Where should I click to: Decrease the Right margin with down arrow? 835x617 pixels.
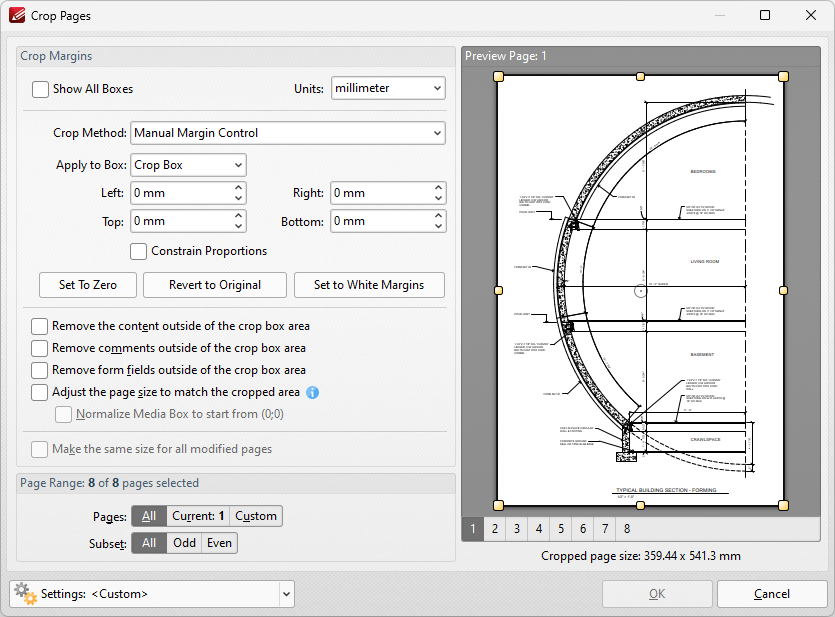pos(438,198)
